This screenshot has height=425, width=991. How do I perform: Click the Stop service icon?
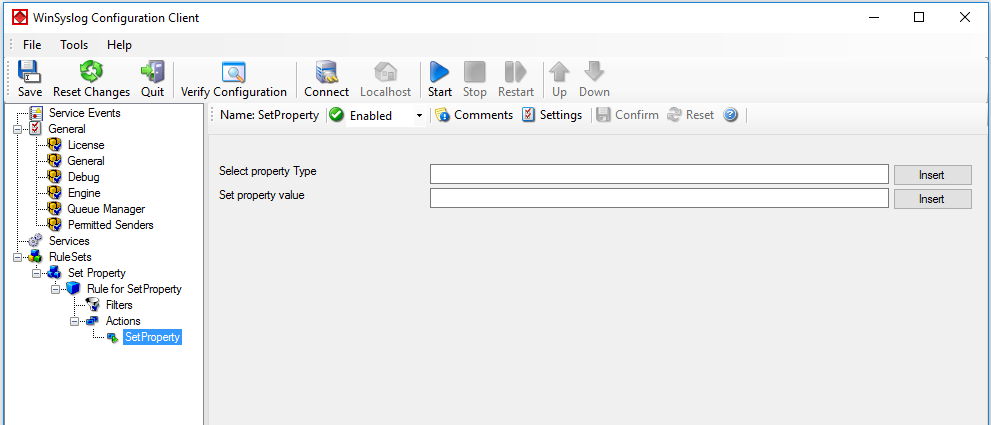(x=475, y=71)
